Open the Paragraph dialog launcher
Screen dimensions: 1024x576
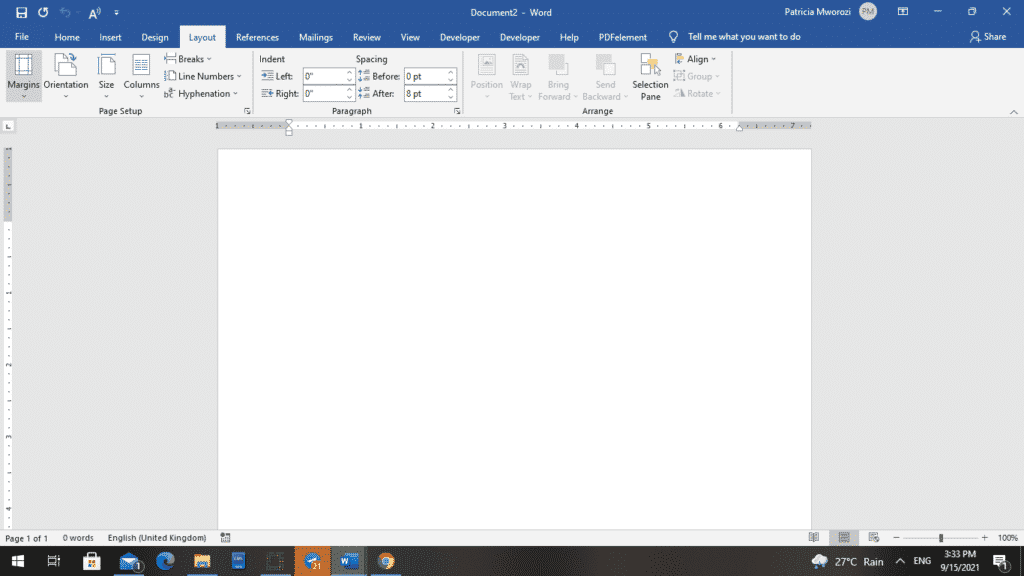pyautogui.click(x=457, y=111)
